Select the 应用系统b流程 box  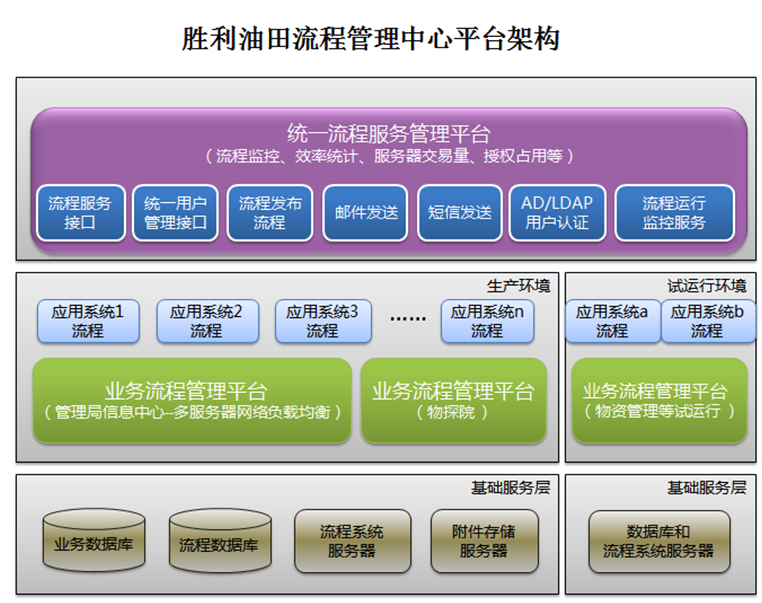coord(708,321)
